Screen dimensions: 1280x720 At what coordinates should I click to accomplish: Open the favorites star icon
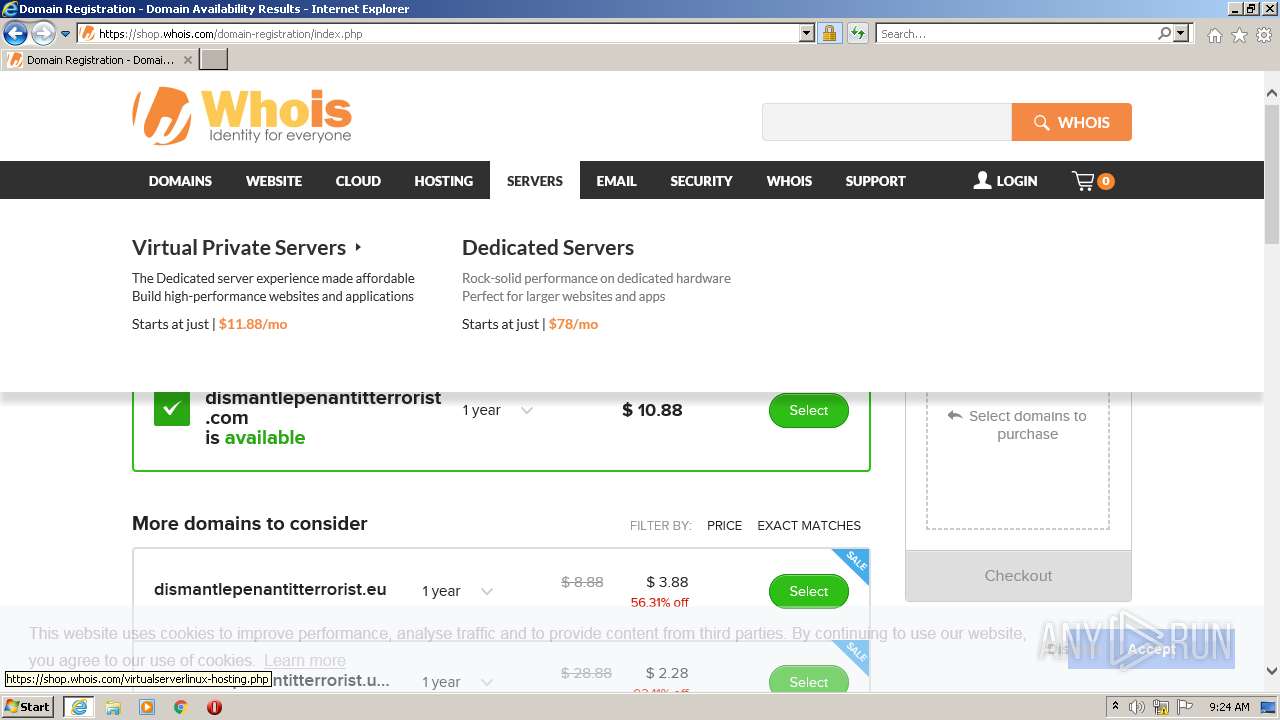pos(1239,34)
